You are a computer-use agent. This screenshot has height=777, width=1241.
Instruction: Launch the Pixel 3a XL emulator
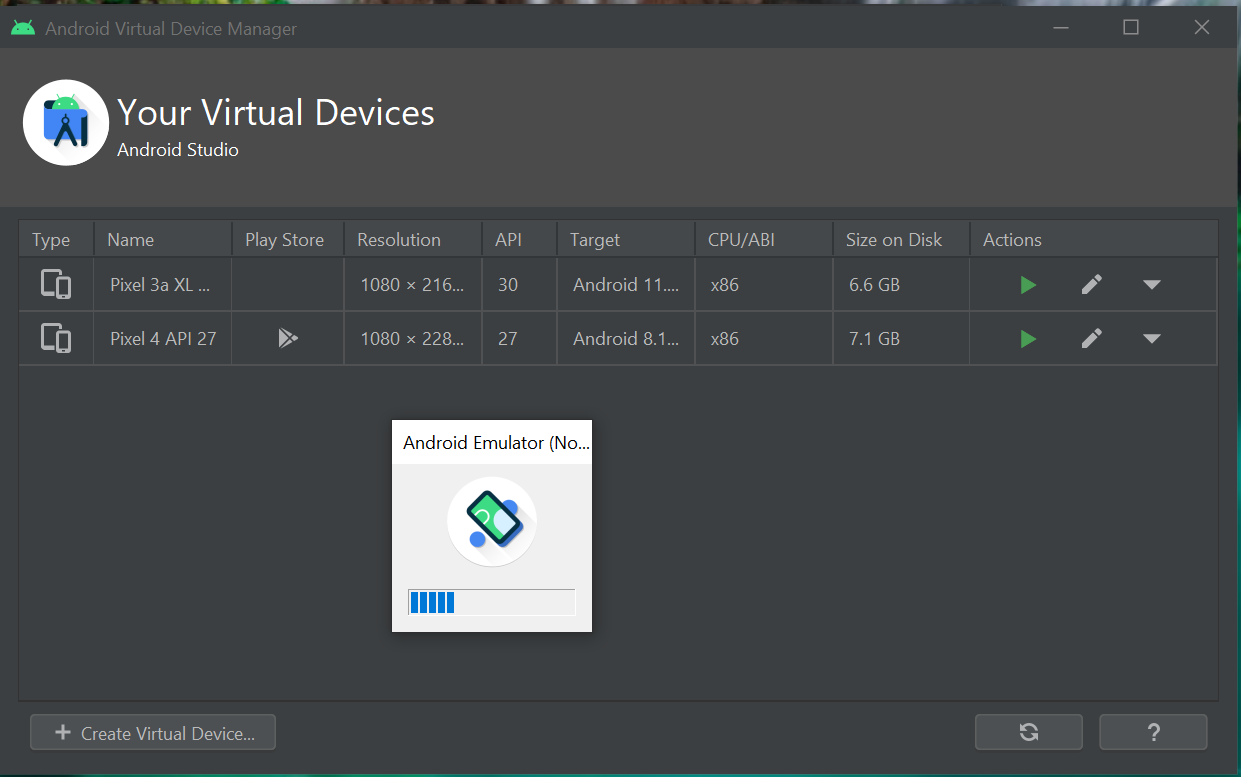[x=1028, y=285]
